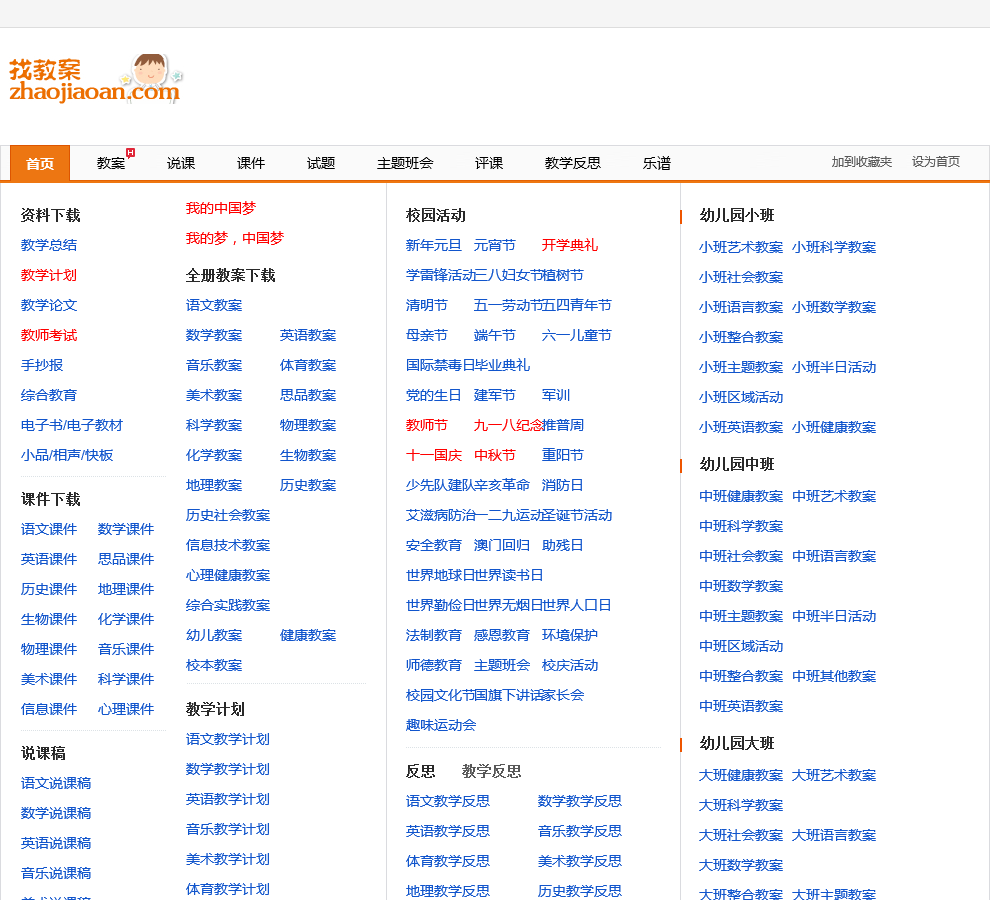
Task: Click 设为首页 link
Action: (x=936, y=162)
